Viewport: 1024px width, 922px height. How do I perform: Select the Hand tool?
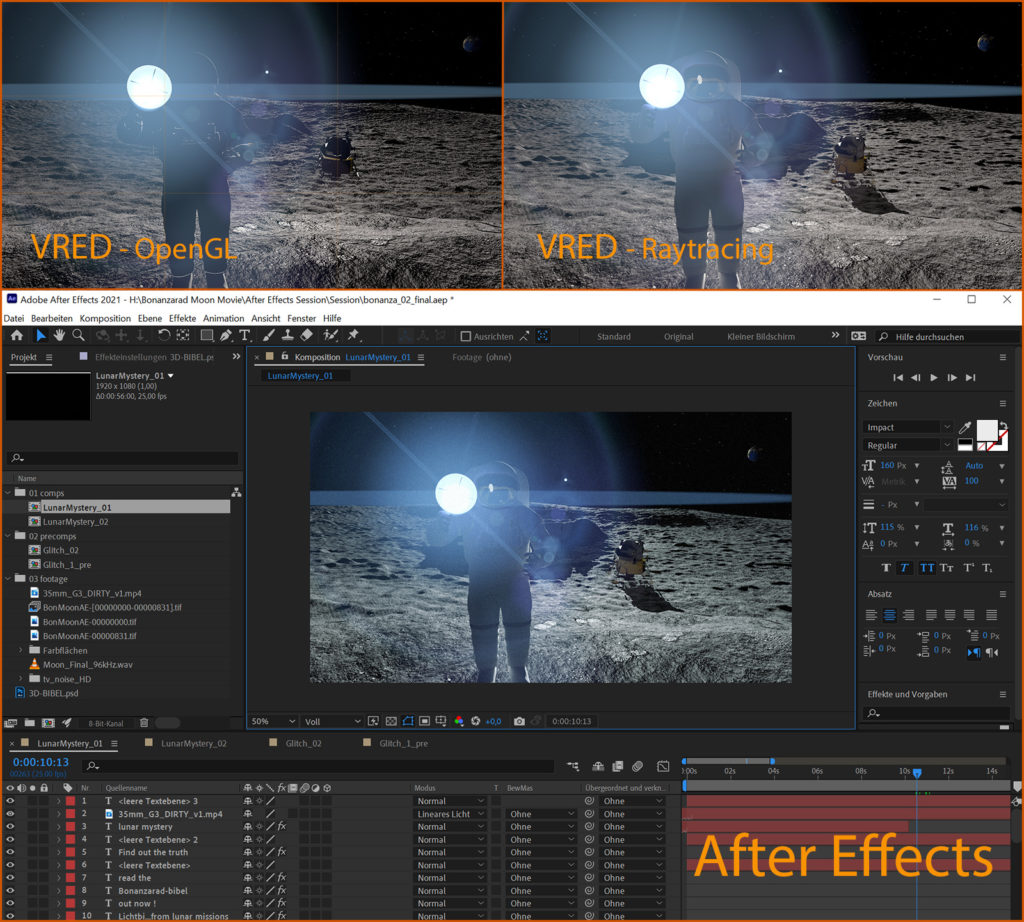tap(59, 336)
